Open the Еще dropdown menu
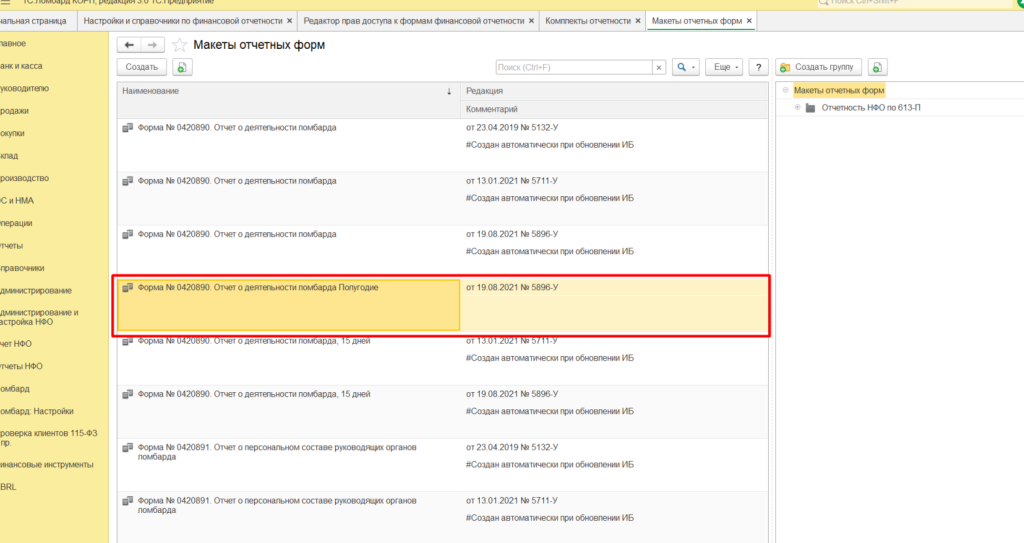This screenshot has height=543, width=1024. click(x=724, y=67)
